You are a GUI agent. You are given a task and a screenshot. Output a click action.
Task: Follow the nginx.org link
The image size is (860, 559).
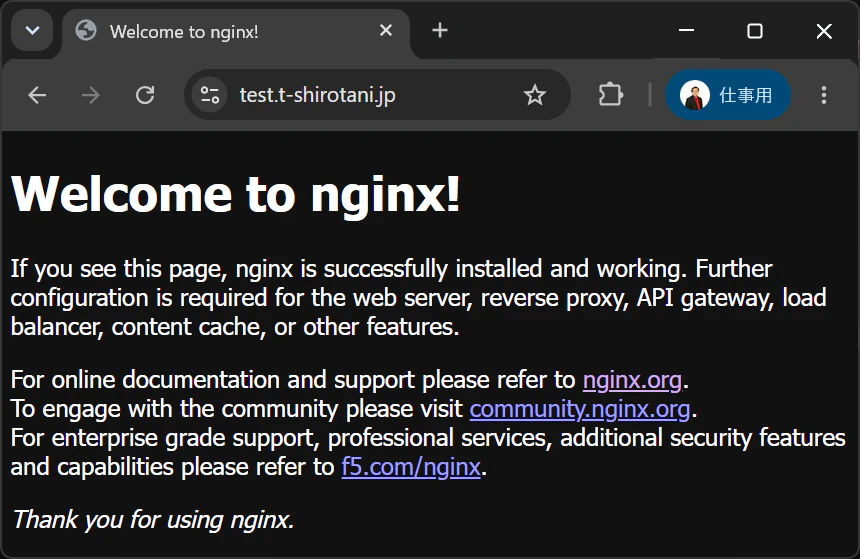click(632, 380)
